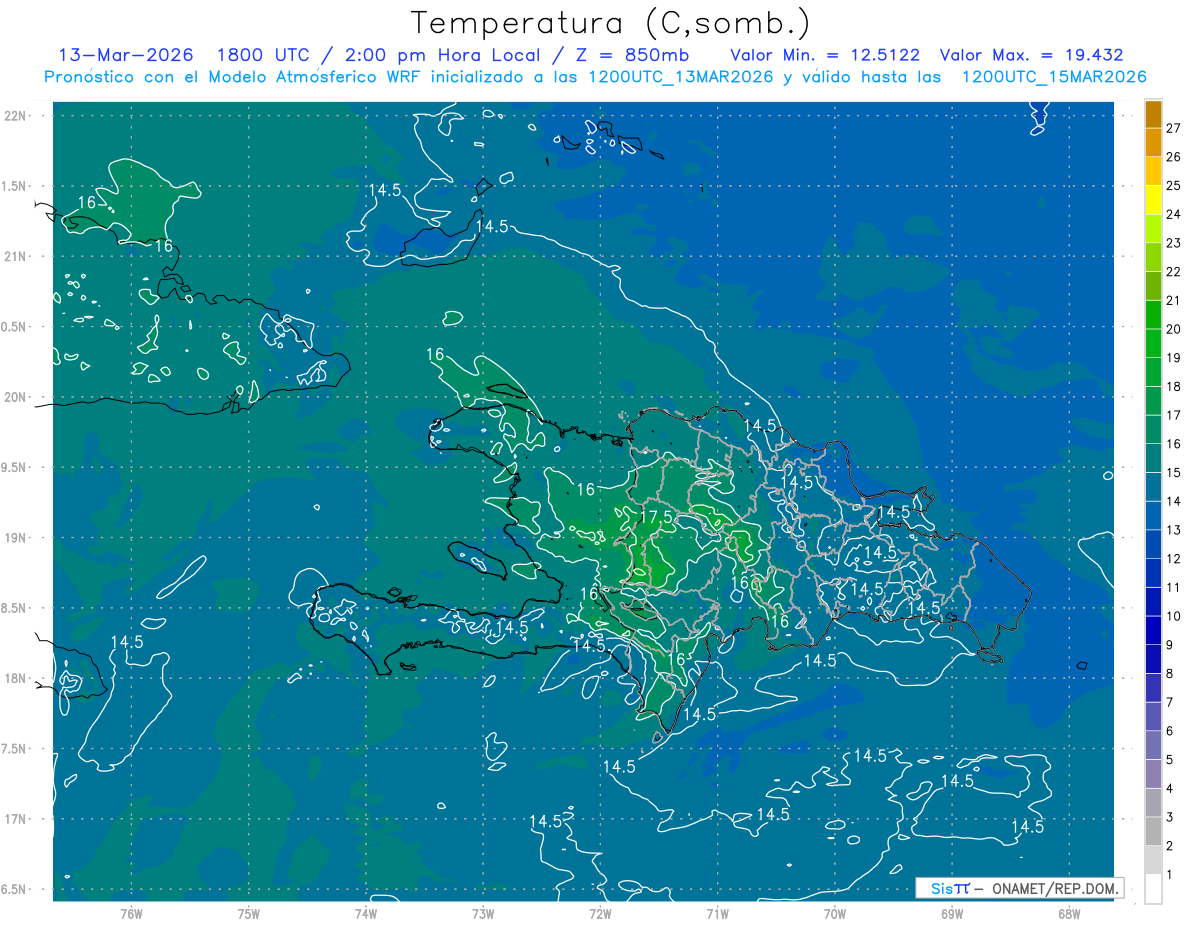The width and height of the screenshot is (1200, 927).
Task: Click color scale label '17'
Action: (1174, 415)
